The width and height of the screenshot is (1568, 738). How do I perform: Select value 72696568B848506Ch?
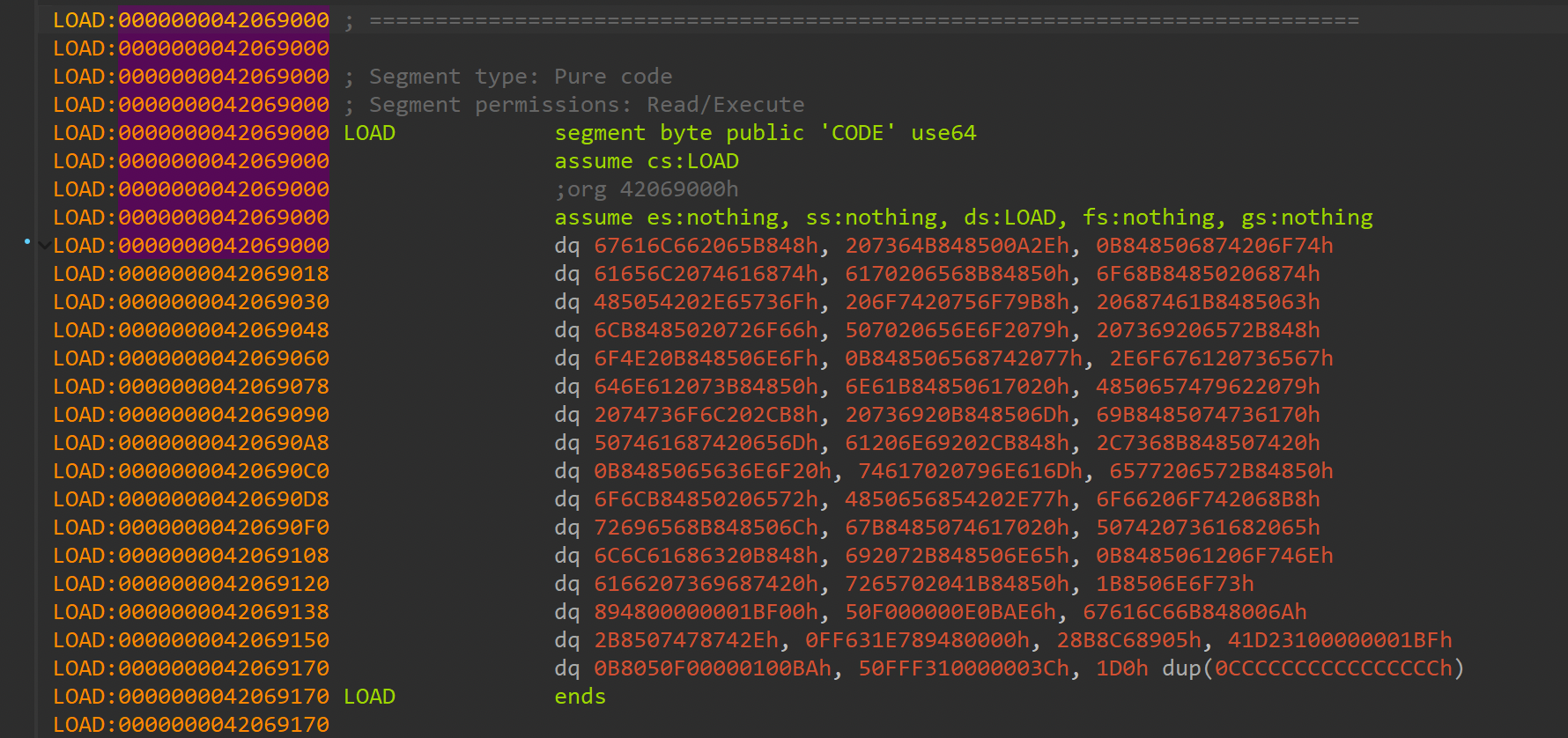(706, 528)
